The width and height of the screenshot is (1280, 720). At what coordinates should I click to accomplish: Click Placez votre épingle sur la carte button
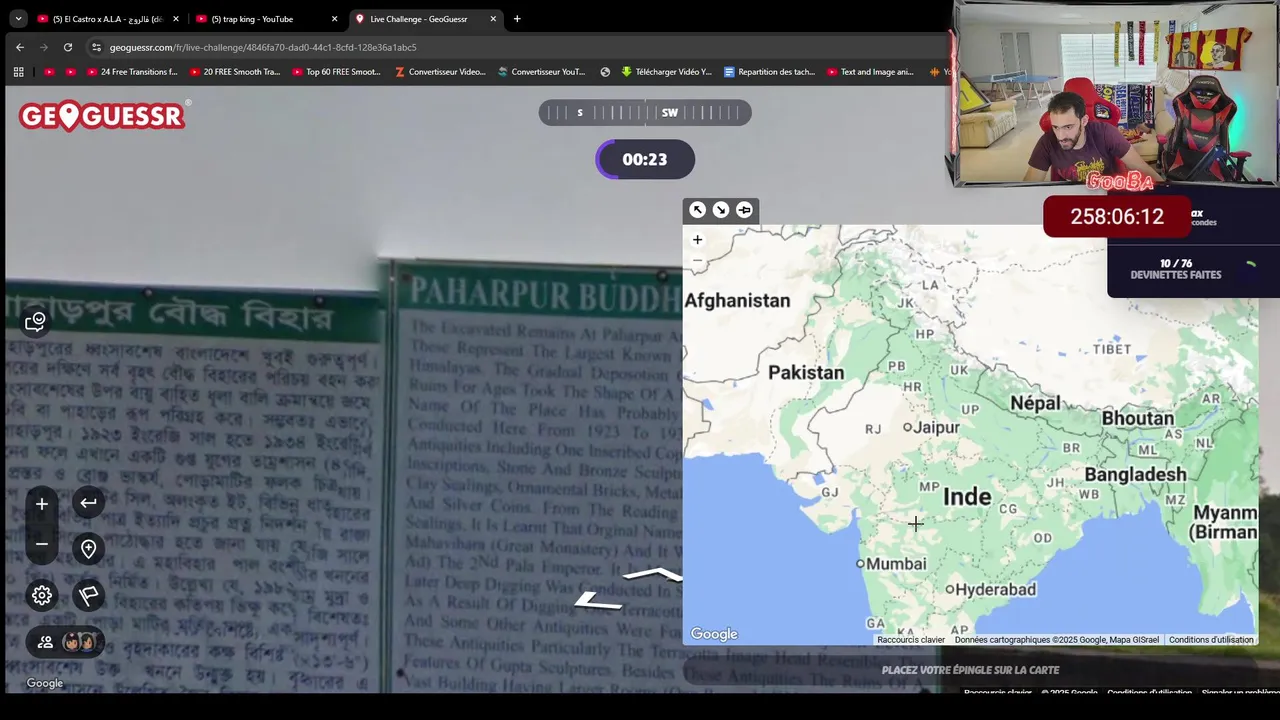click(x=970, y=670)
